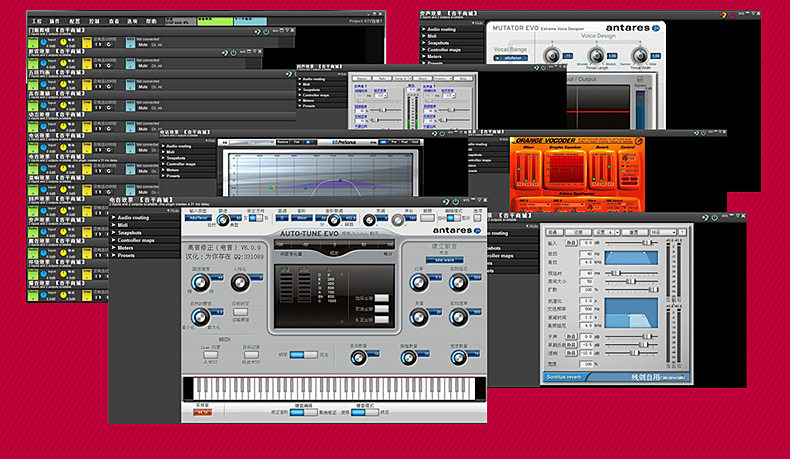
Task: Click the input level slider in Sonitus reverb
Action: pyautogui.click(x=632, y=243)
